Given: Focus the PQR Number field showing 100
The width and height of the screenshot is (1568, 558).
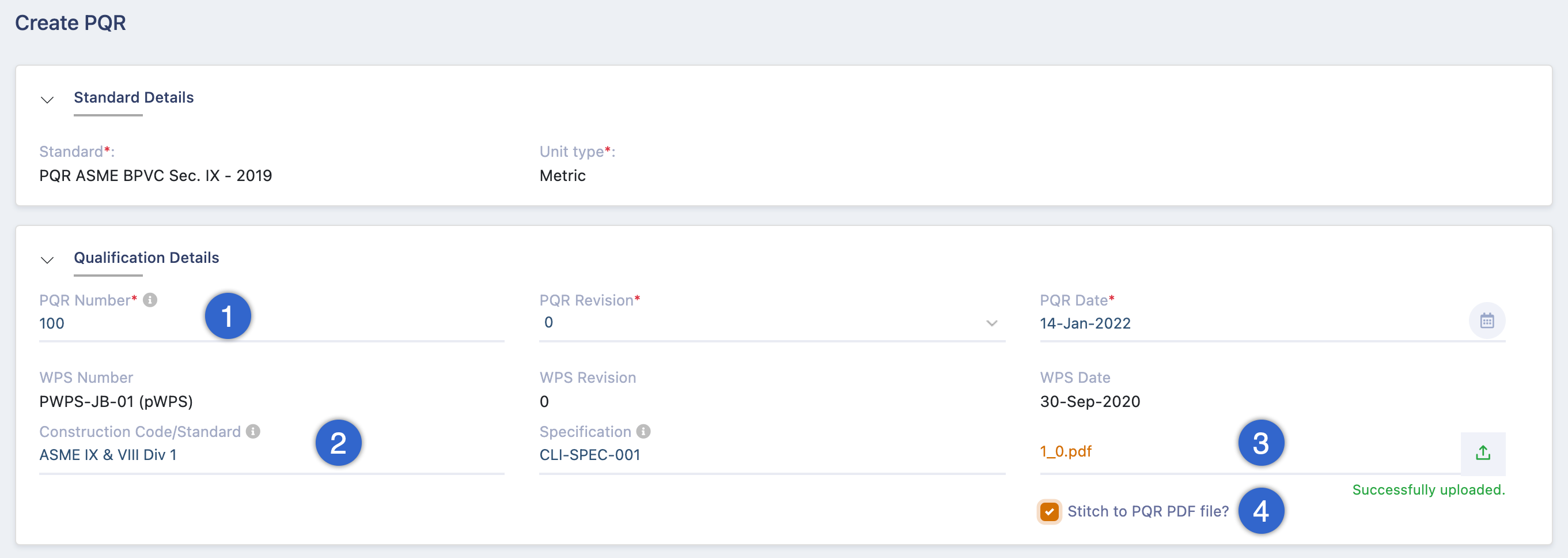Looking at the screenshot, I should click(x=271, y=323).
